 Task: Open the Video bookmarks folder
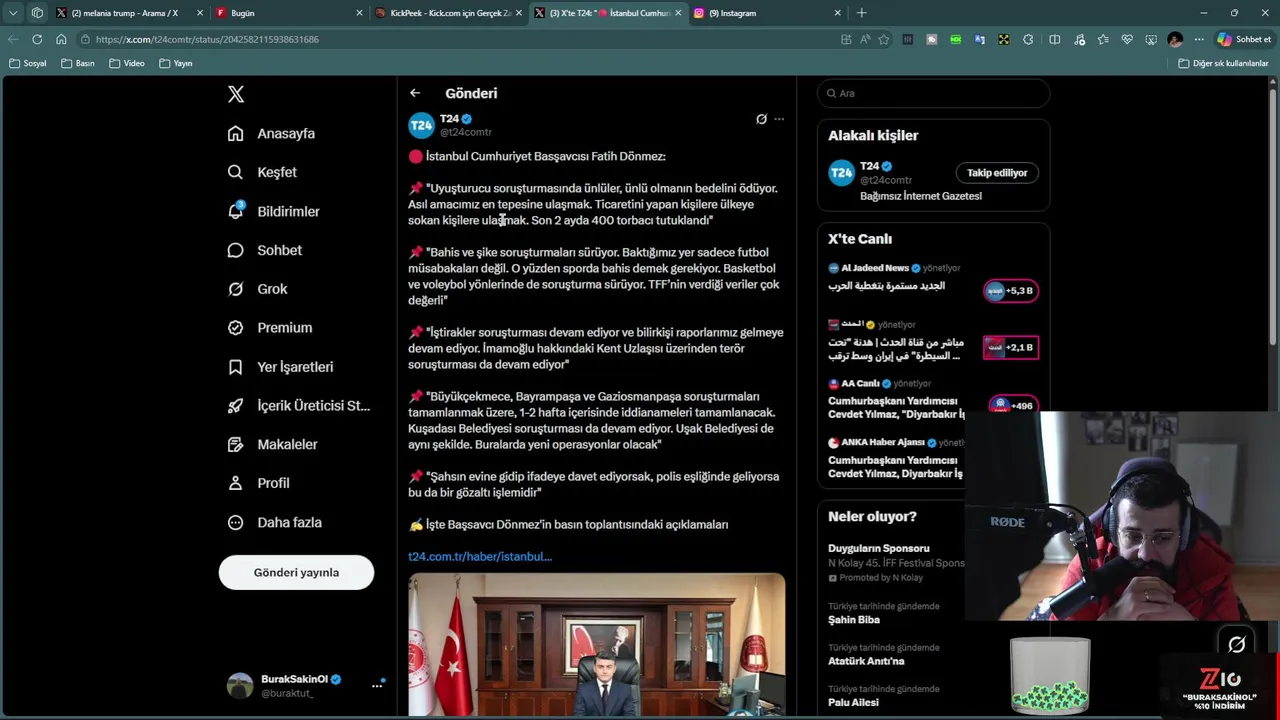tap(127, 63)
